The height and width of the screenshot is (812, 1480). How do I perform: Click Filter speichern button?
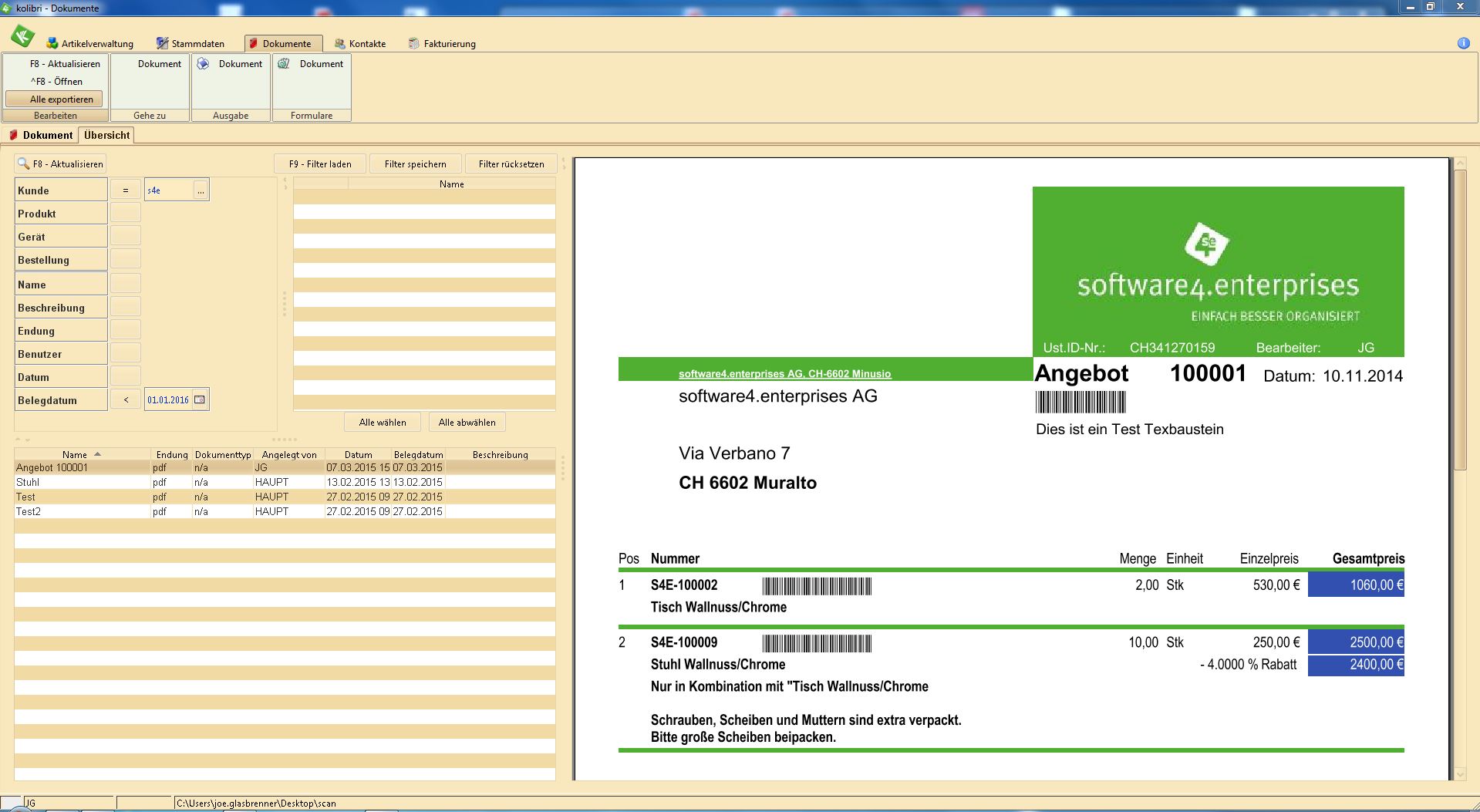415,163
